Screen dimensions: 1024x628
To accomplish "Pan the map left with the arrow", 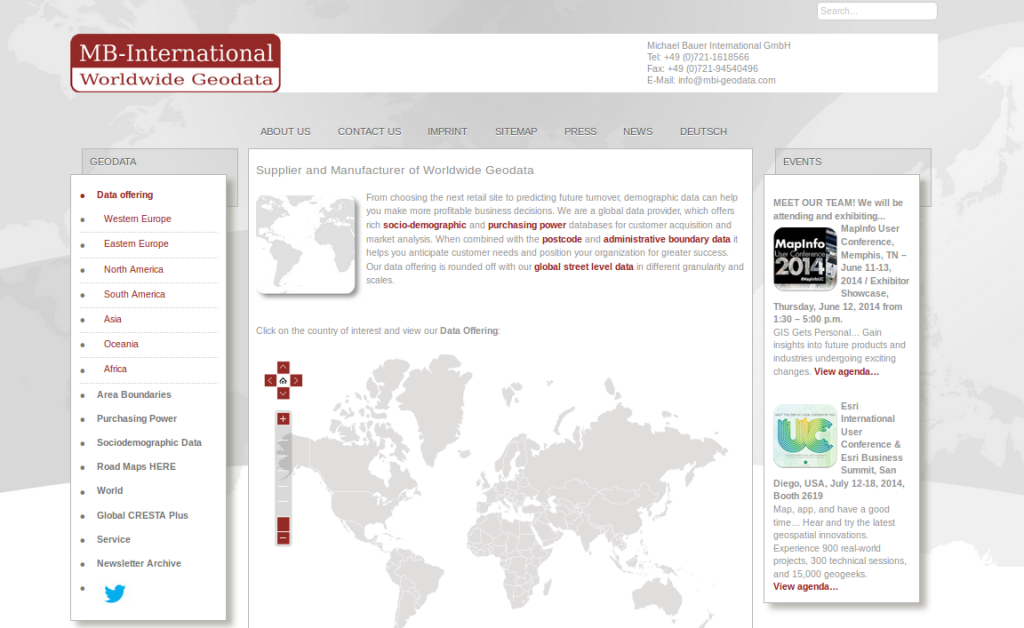I will coord(270,381).
